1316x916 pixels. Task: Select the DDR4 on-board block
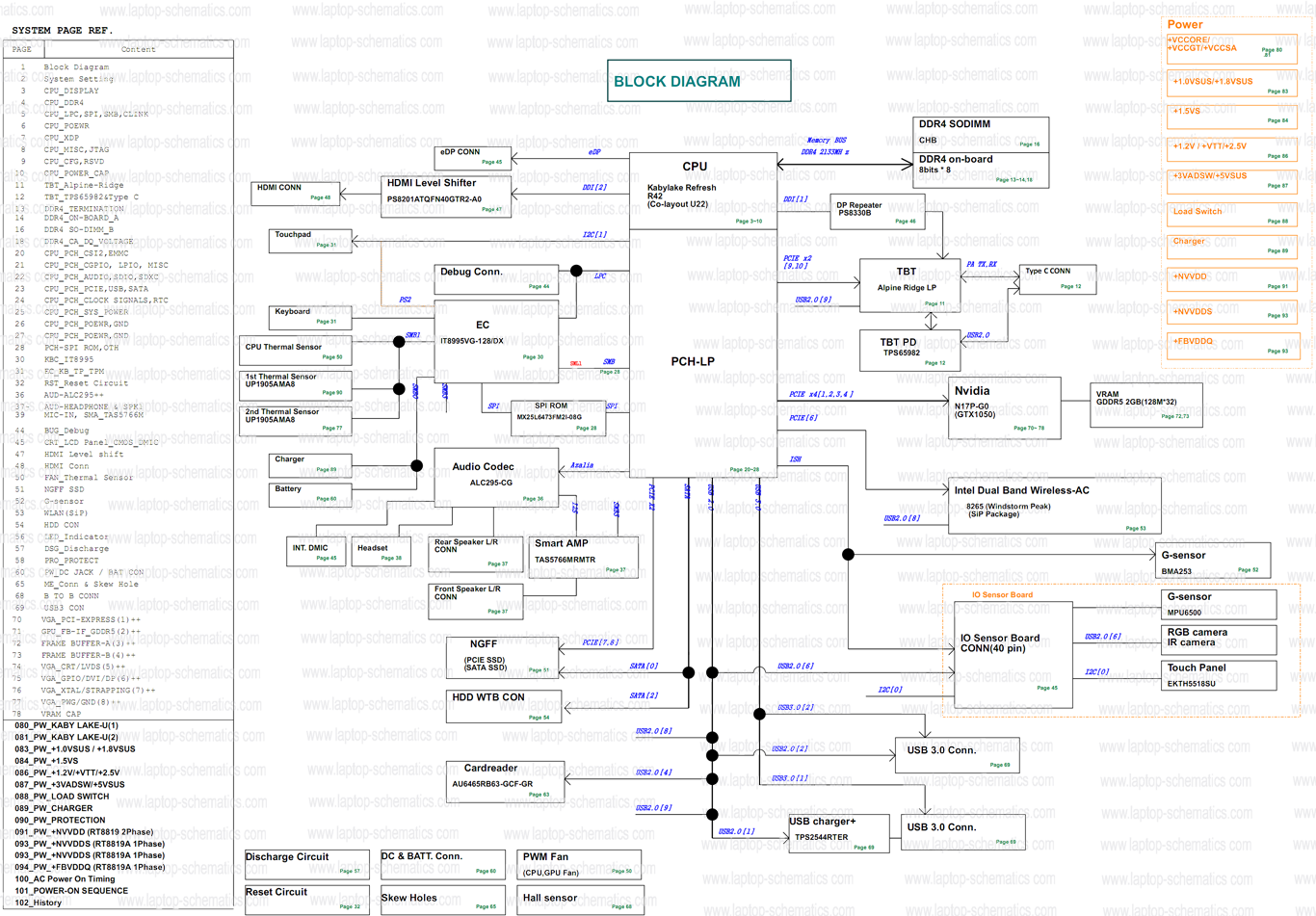[981, 170]
